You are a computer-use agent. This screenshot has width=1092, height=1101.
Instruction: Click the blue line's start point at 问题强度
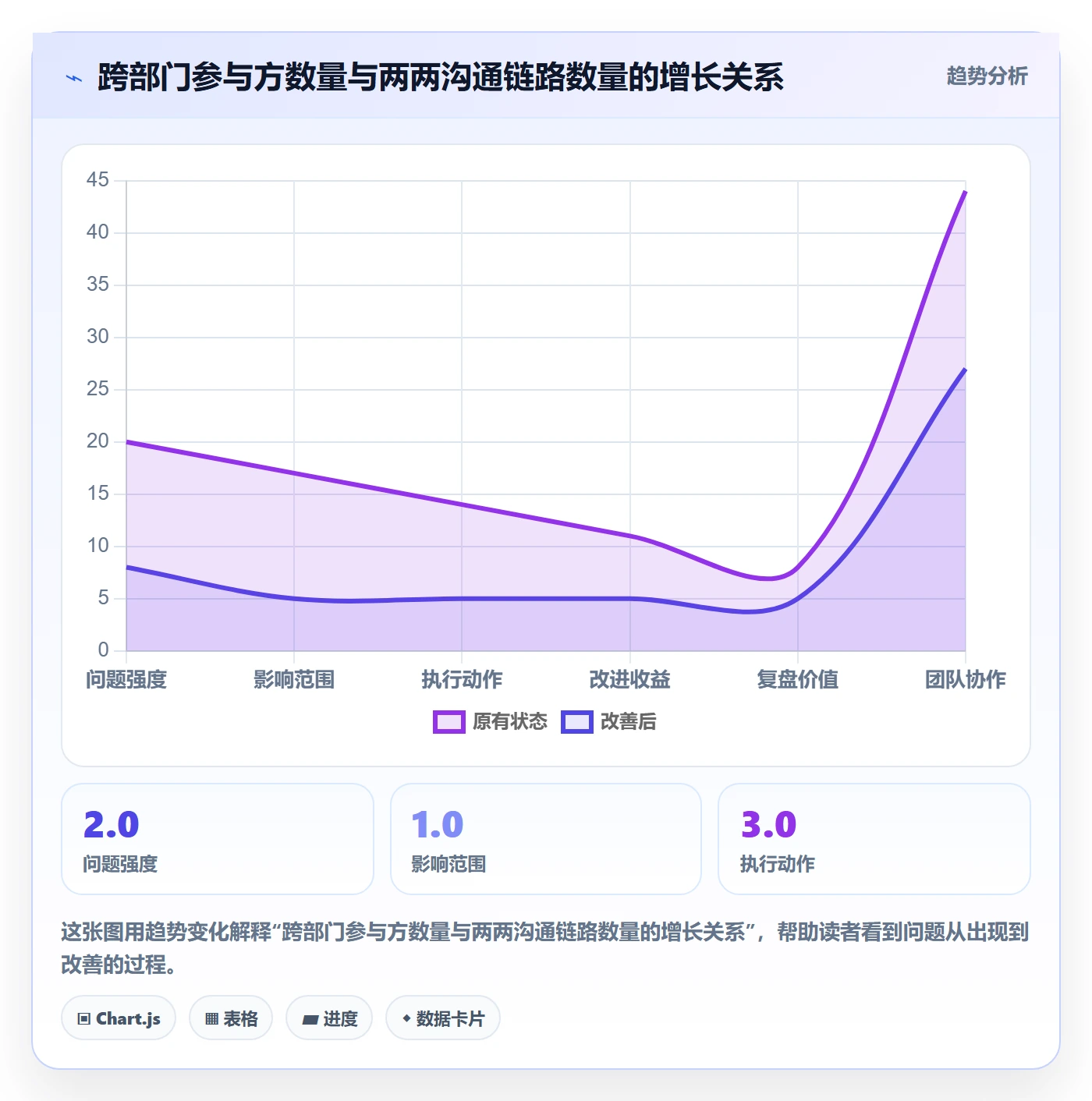pyautogui.click(x=126, y=567)
